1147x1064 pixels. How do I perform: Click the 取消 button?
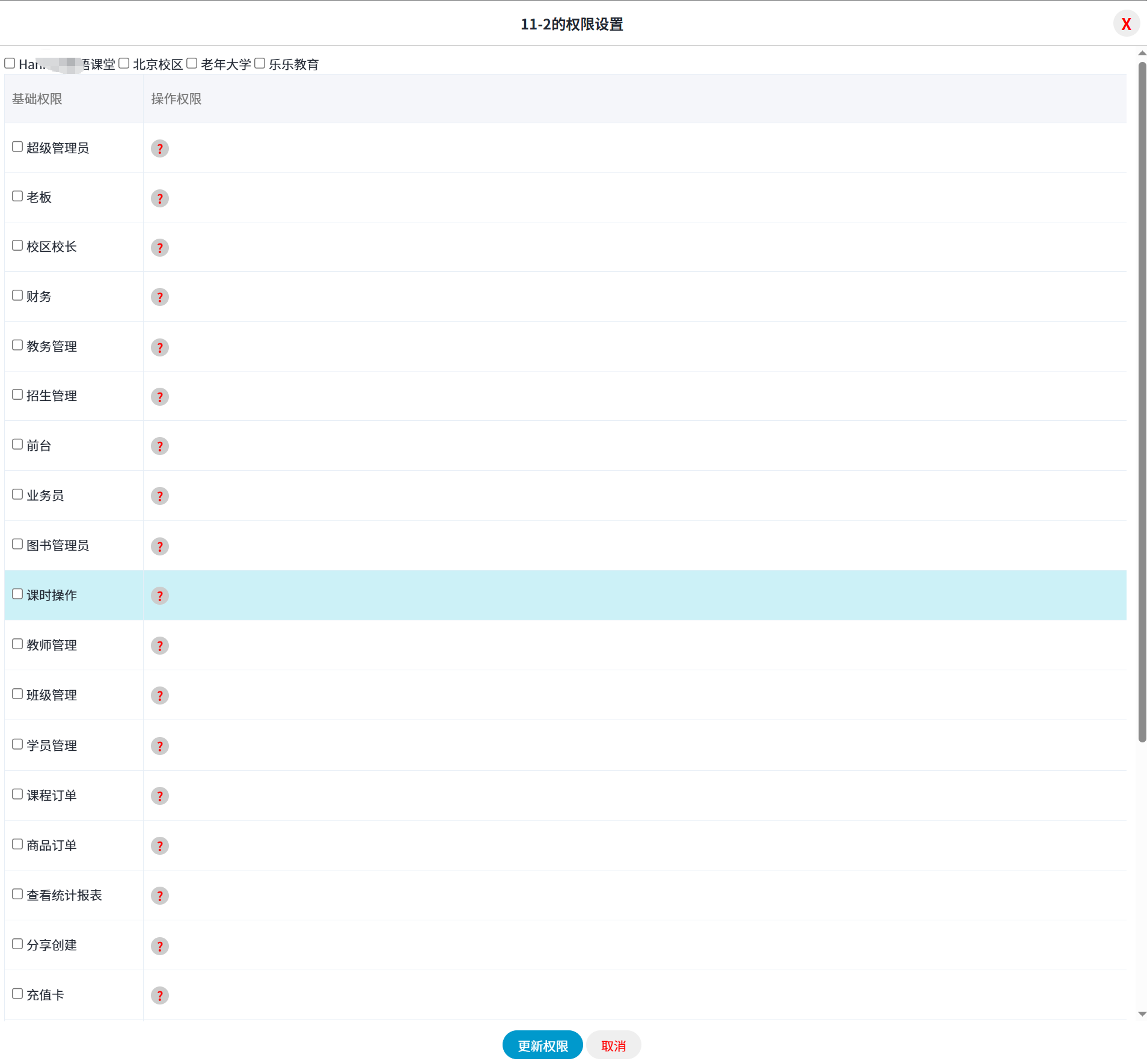click(x=614, y=1045)
